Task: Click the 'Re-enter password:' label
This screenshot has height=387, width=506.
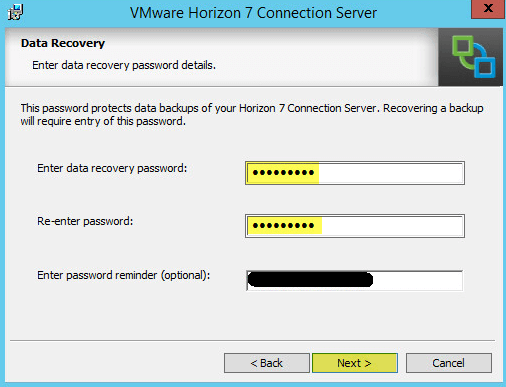Action: pyautogui.click(x=85, y=221)
